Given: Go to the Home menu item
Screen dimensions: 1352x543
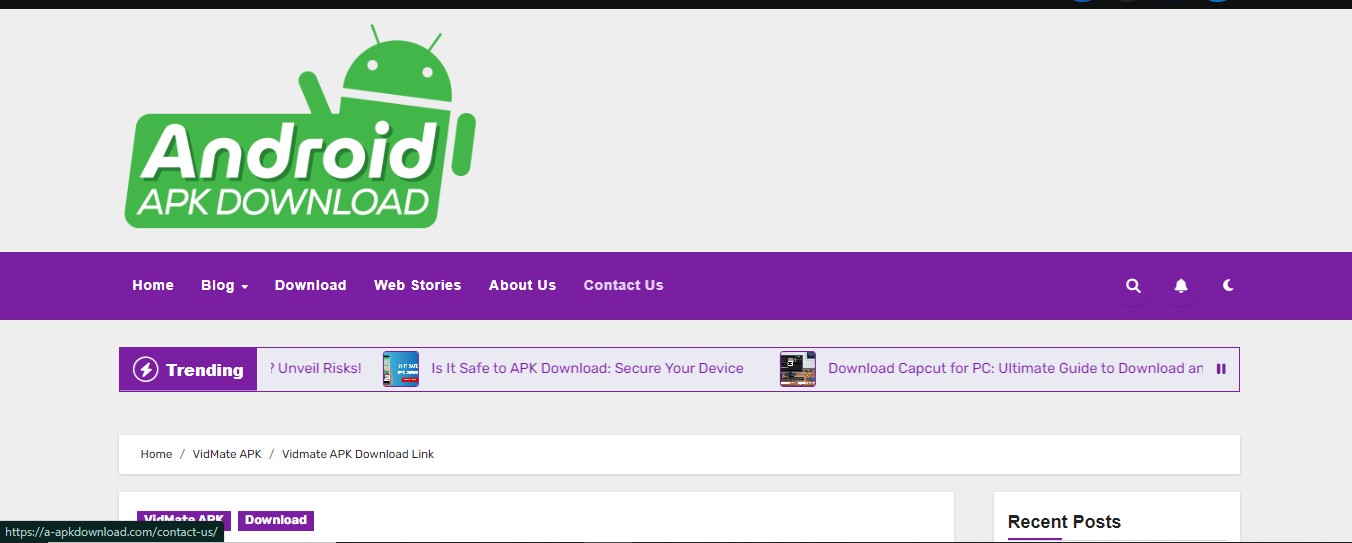Looking at the screenshot, I should tap(153, 286).
